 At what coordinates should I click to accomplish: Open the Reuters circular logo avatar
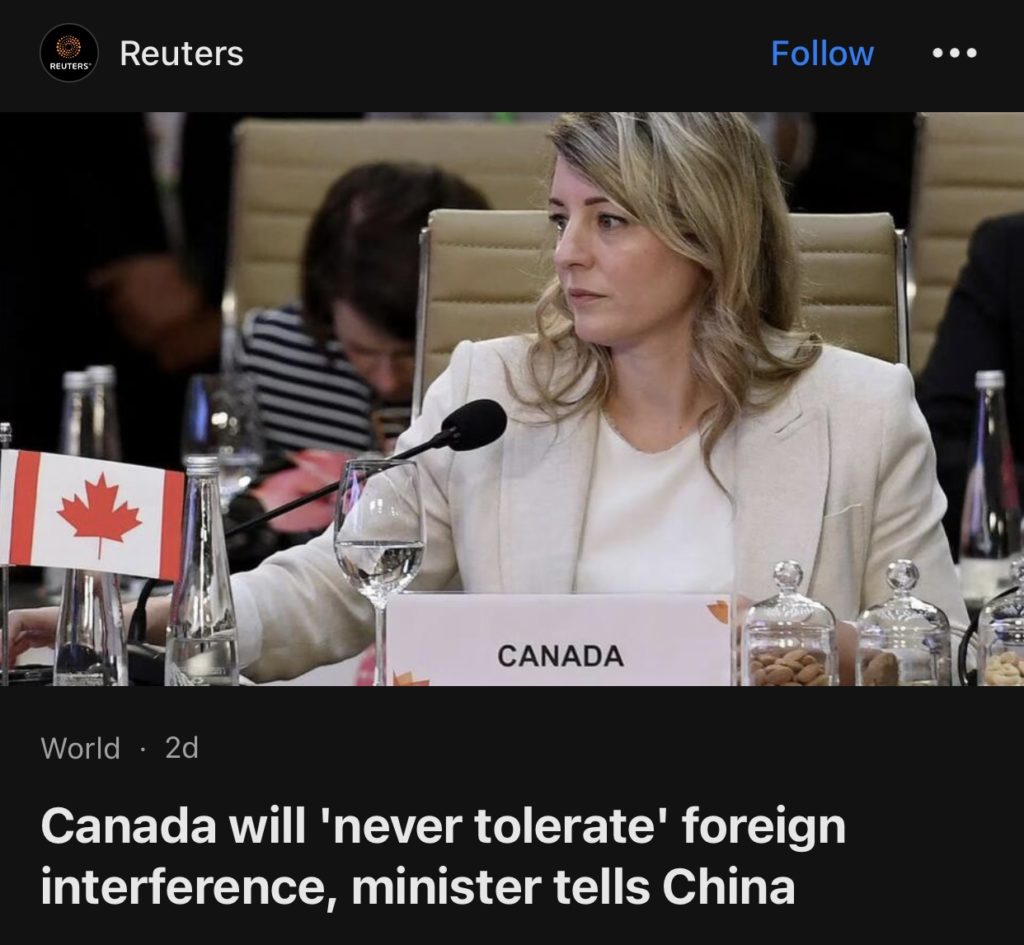click(x=69, y=53)
